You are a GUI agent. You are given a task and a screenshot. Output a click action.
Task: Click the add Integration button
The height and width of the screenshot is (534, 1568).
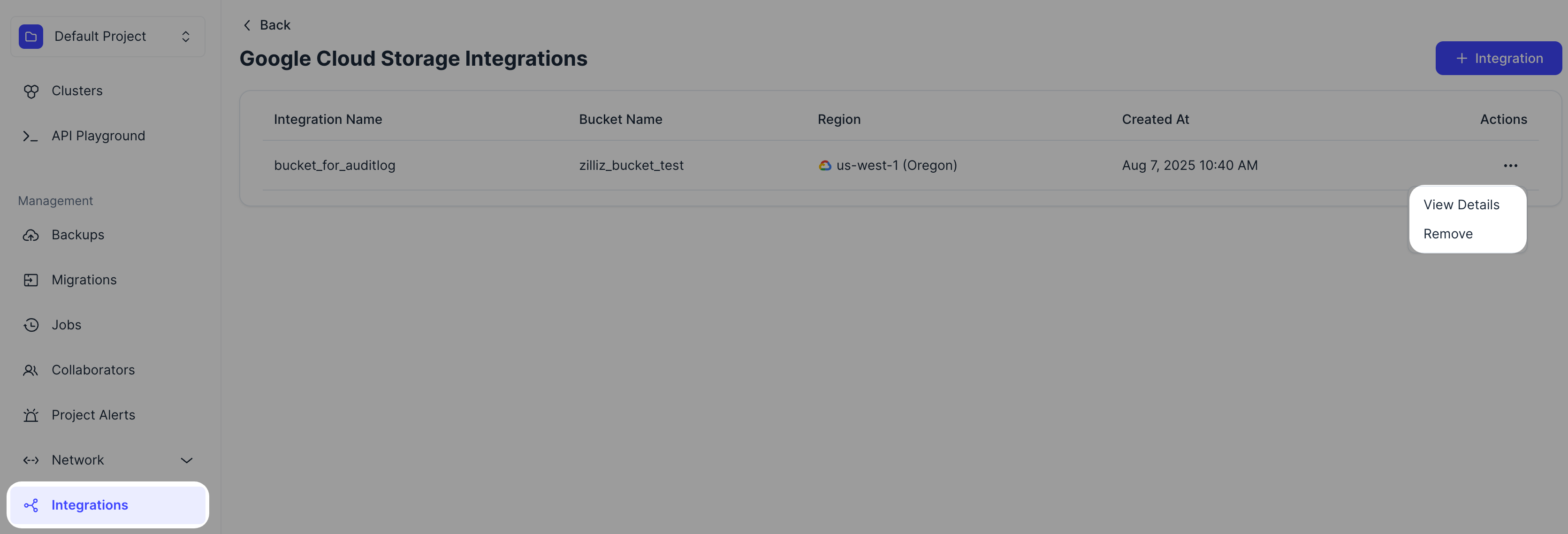click(1498, 59)
